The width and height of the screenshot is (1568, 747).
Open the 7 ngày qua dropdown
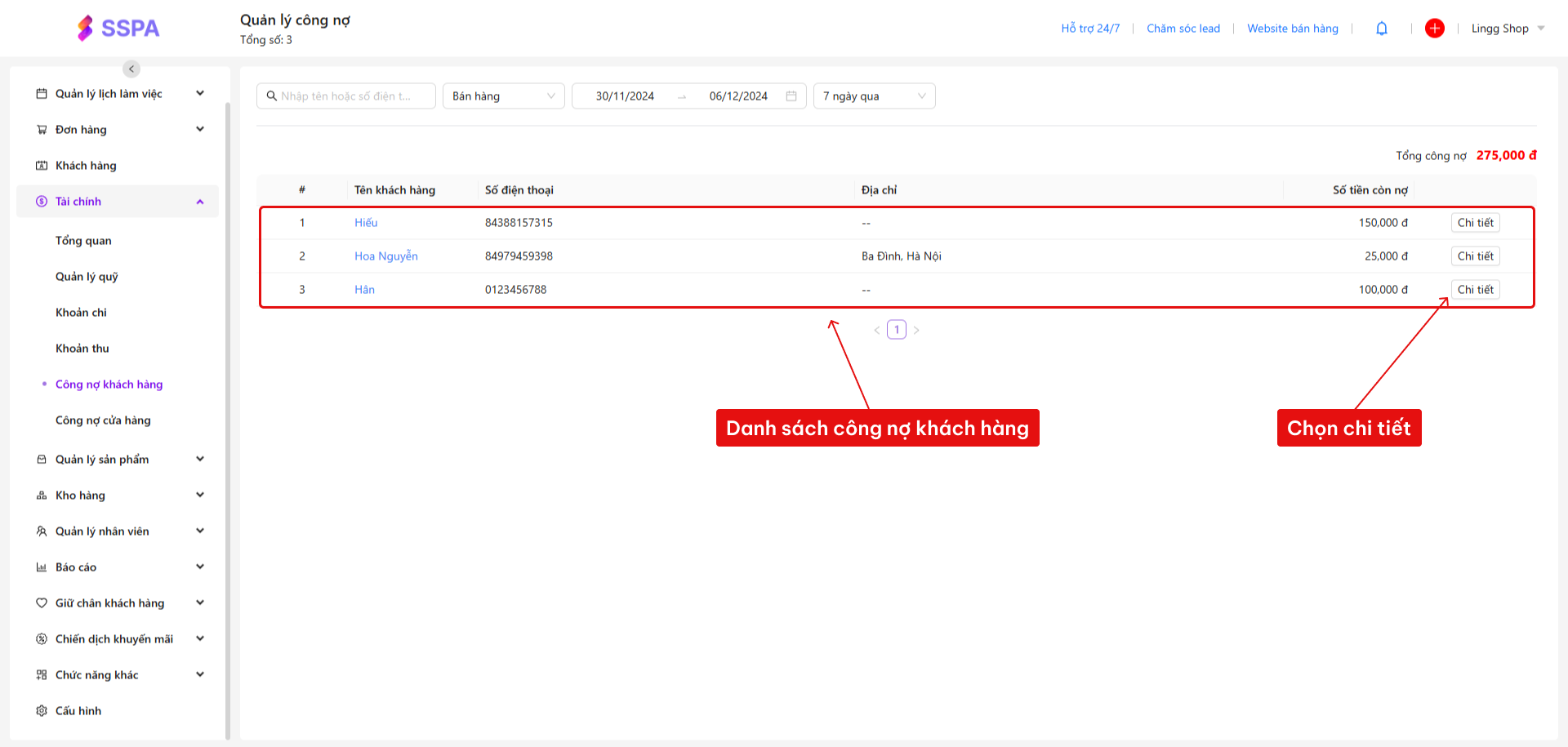coord(875,96)
